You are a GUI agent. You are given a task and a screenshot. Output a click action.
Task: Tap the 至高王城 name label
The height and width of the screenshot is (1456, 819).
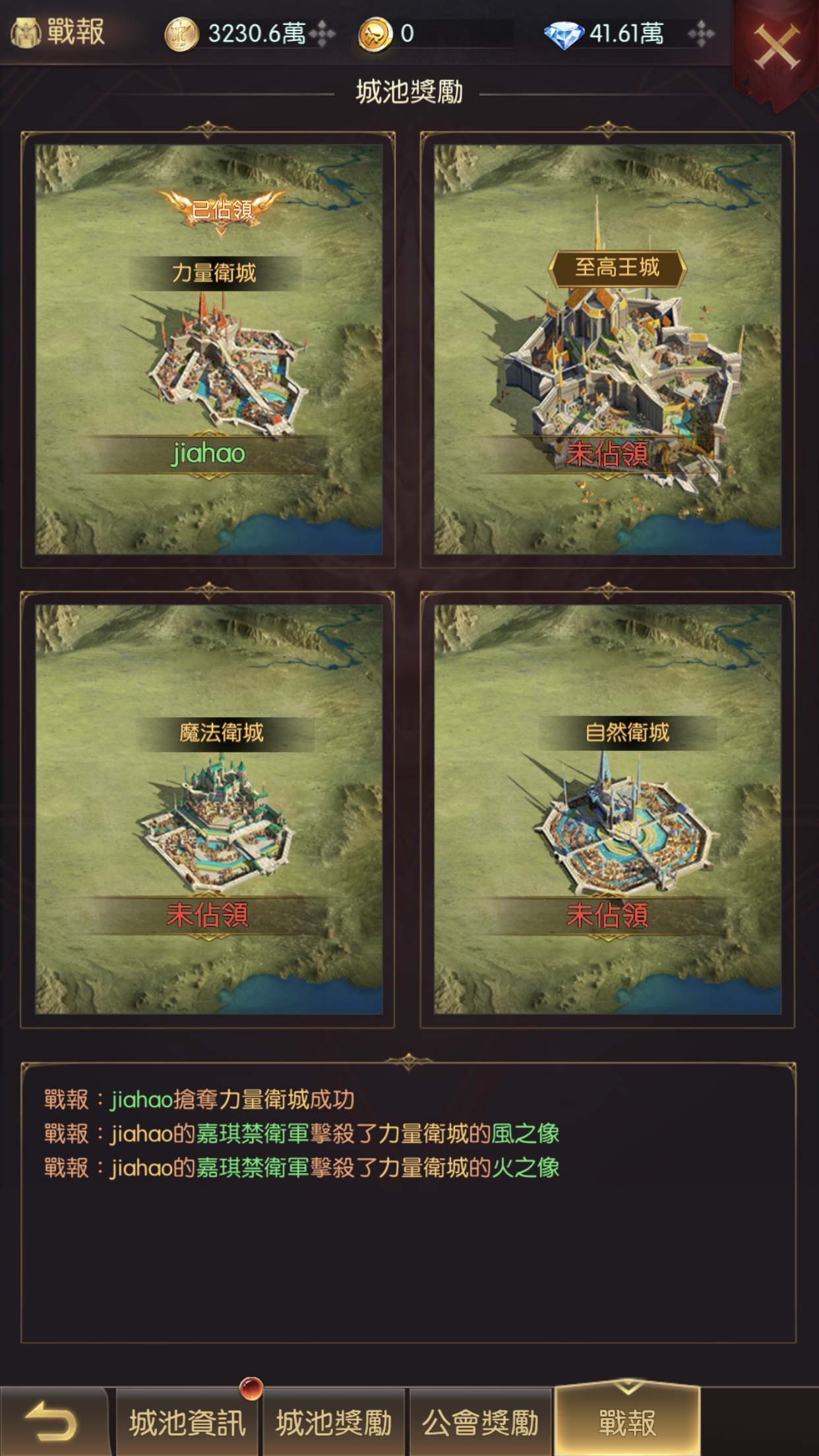pos(617,268)
